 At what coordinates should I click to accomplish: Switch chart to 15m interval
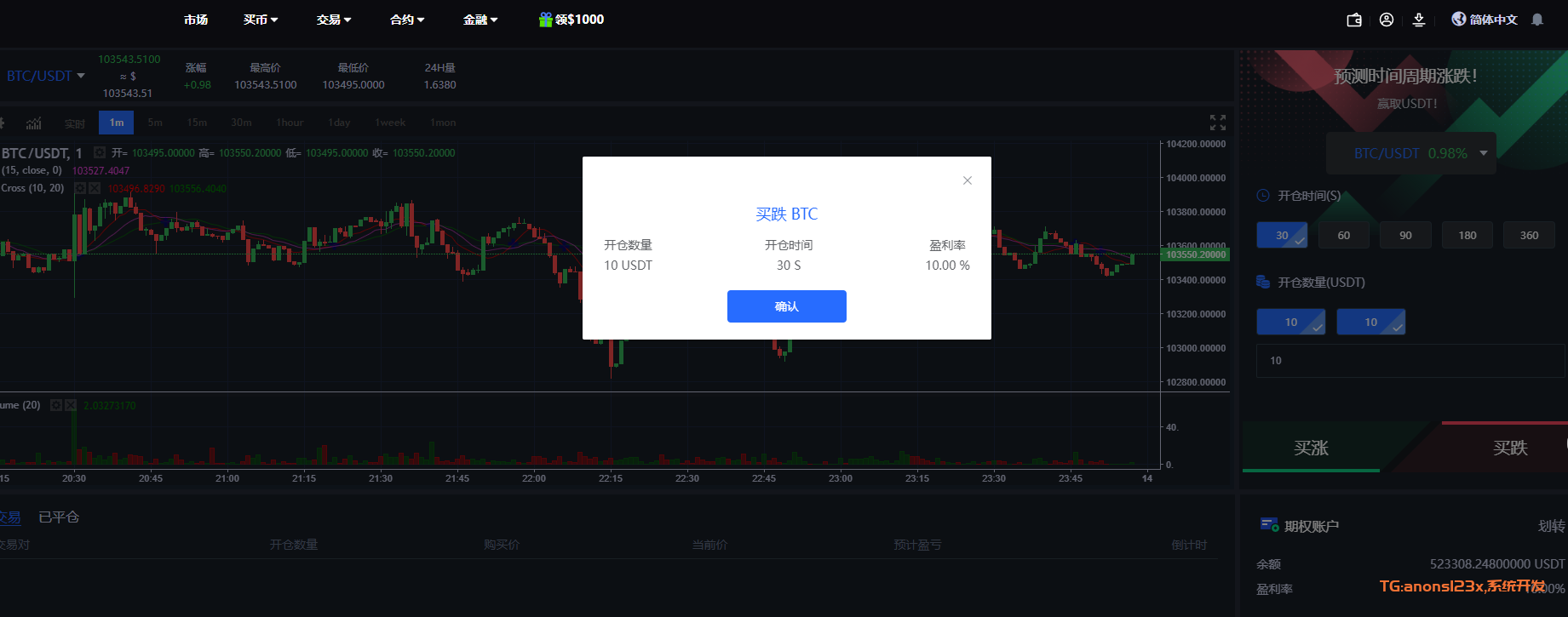point(197,123)
